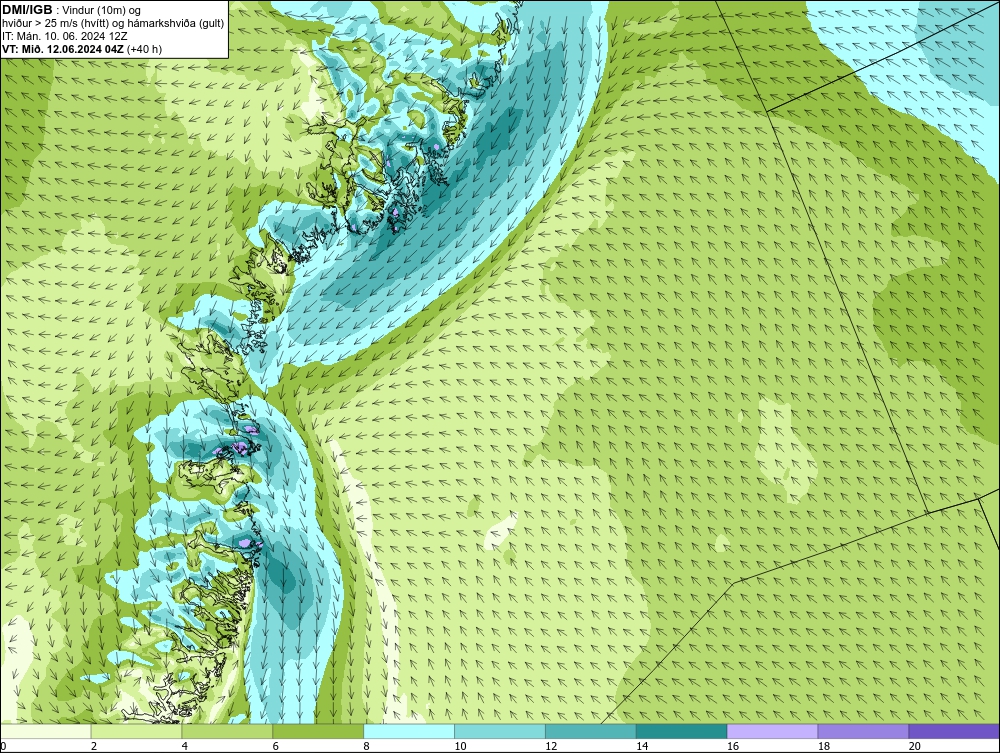Click the legend scale label '8'
The height and width of the screenshot is (753, 1000).
pyautogui.click(x=367, y=746)
